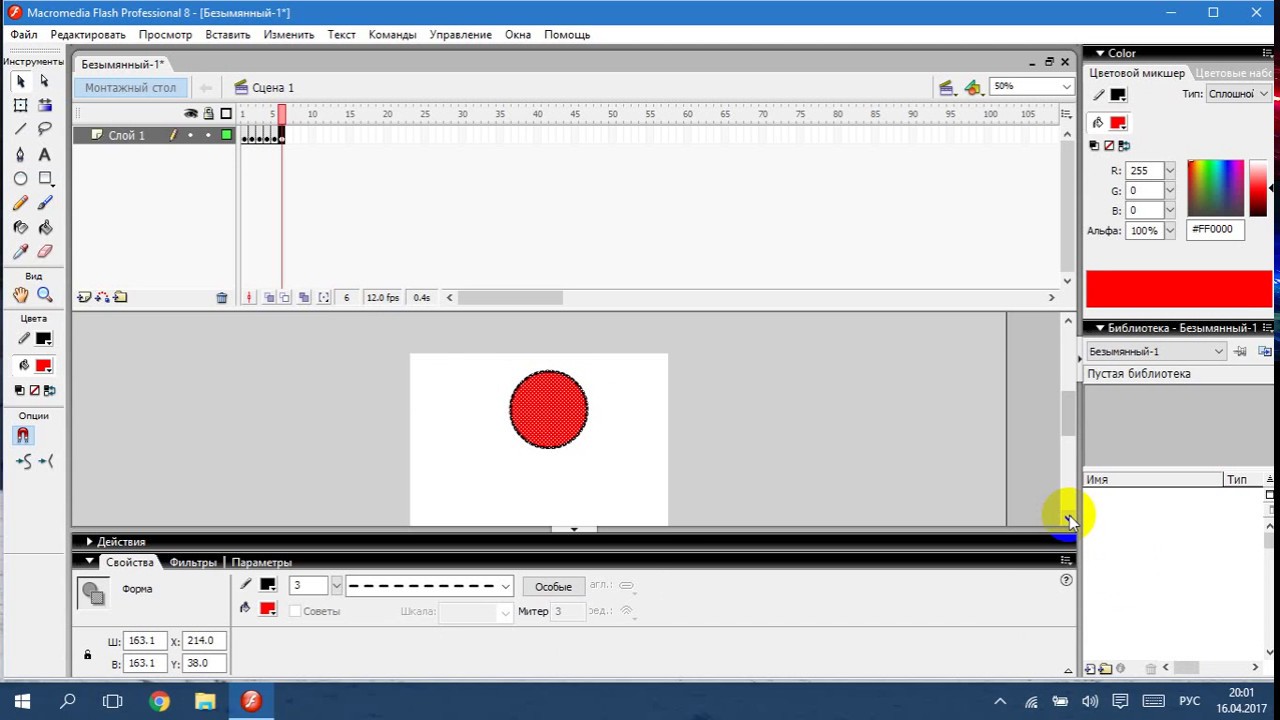Click the hex color field #FF0000
Image resolution: width=1280 pixels, height=720 pixels.
pos(1216,230)
